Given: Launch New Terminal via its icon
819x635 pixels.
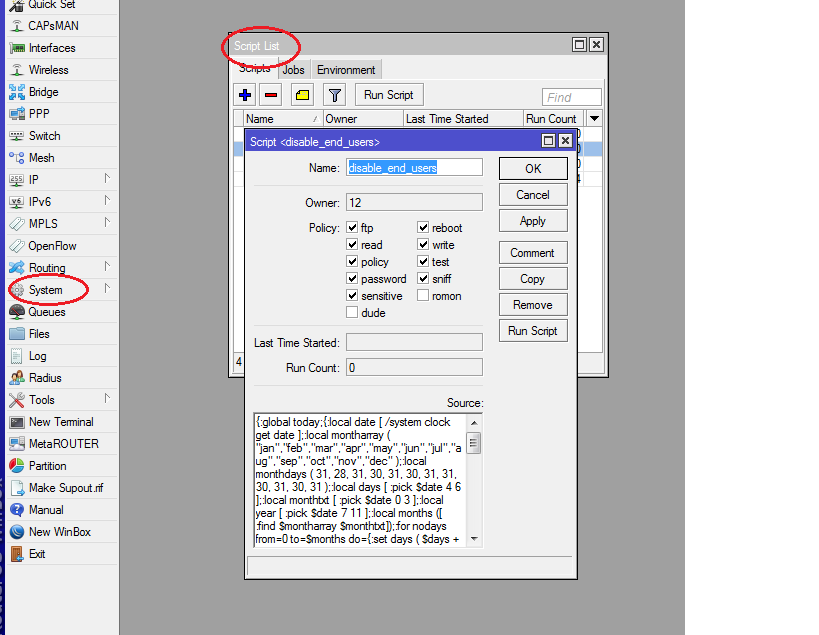Looking at the screenshot, I should [x=17, y=422].
